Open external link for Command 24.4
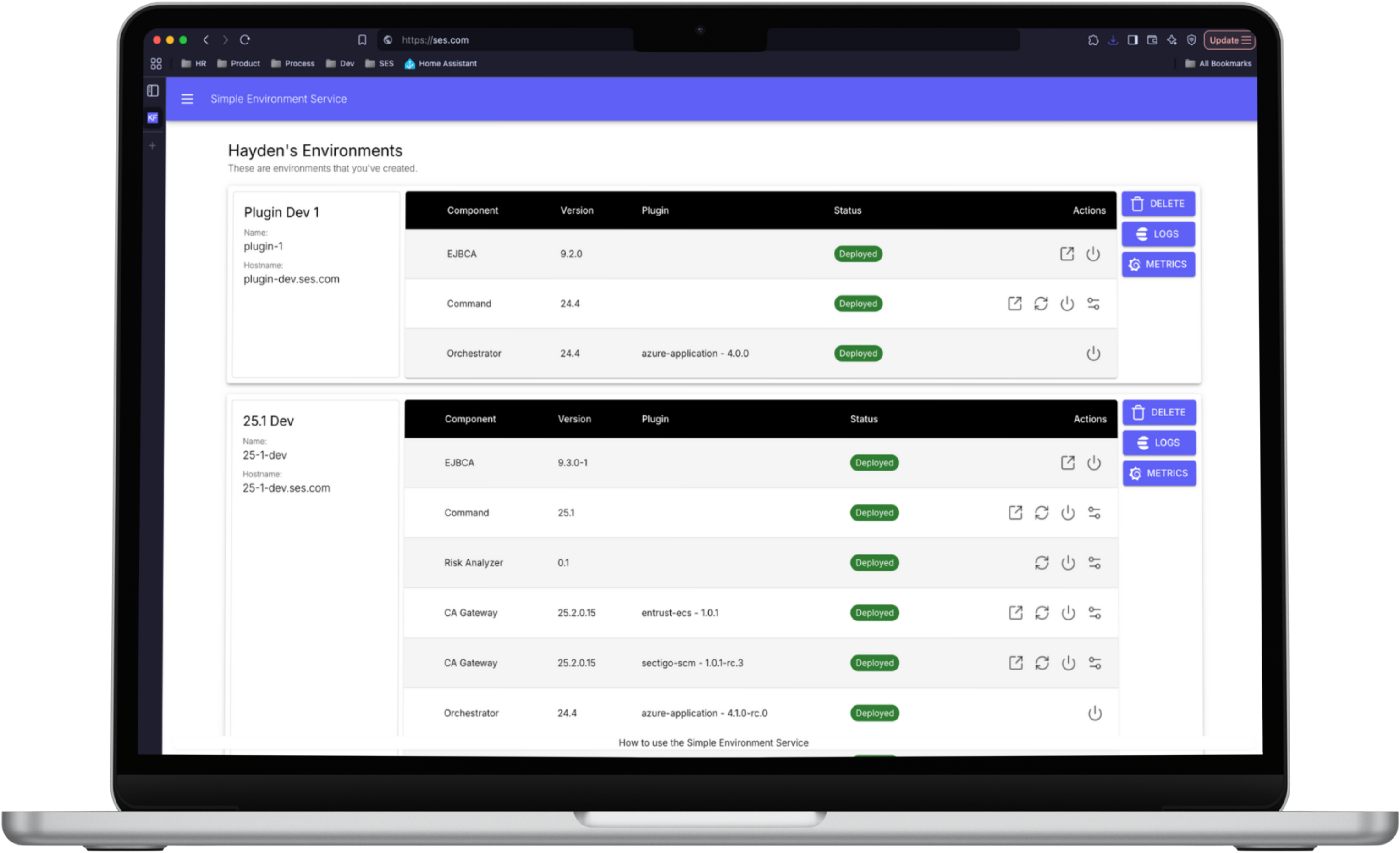 1015,304
